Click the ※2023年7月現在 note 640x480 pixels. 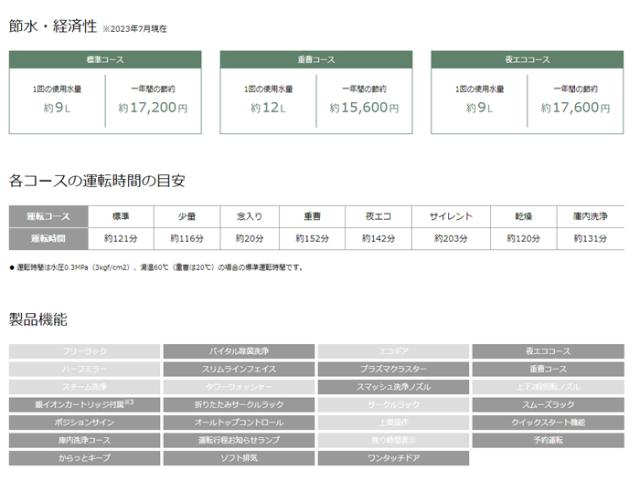click(134, 29)
